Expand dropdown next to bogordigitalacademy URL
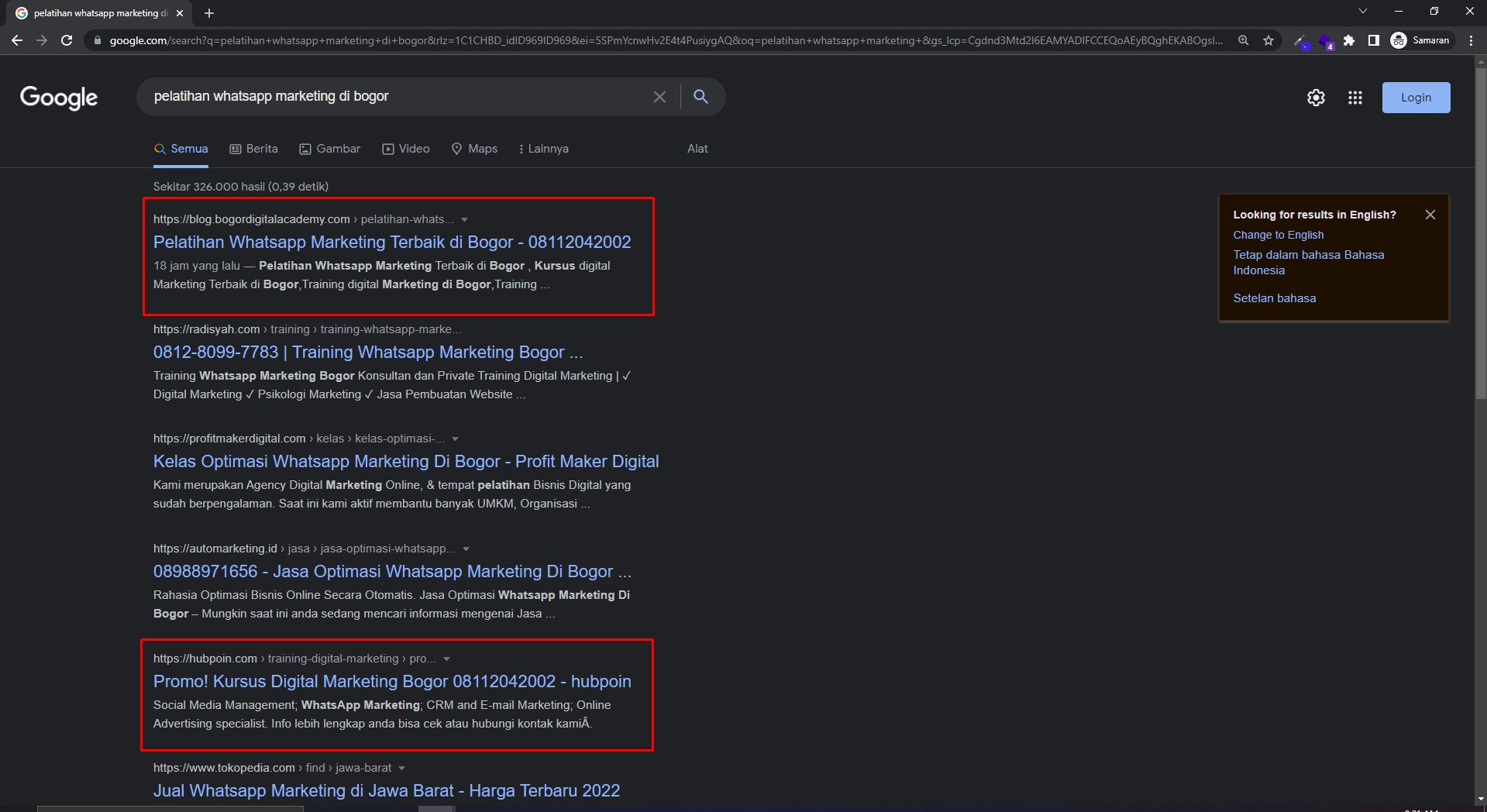This screenshot has width=1487, height=812. coord(464,220)
